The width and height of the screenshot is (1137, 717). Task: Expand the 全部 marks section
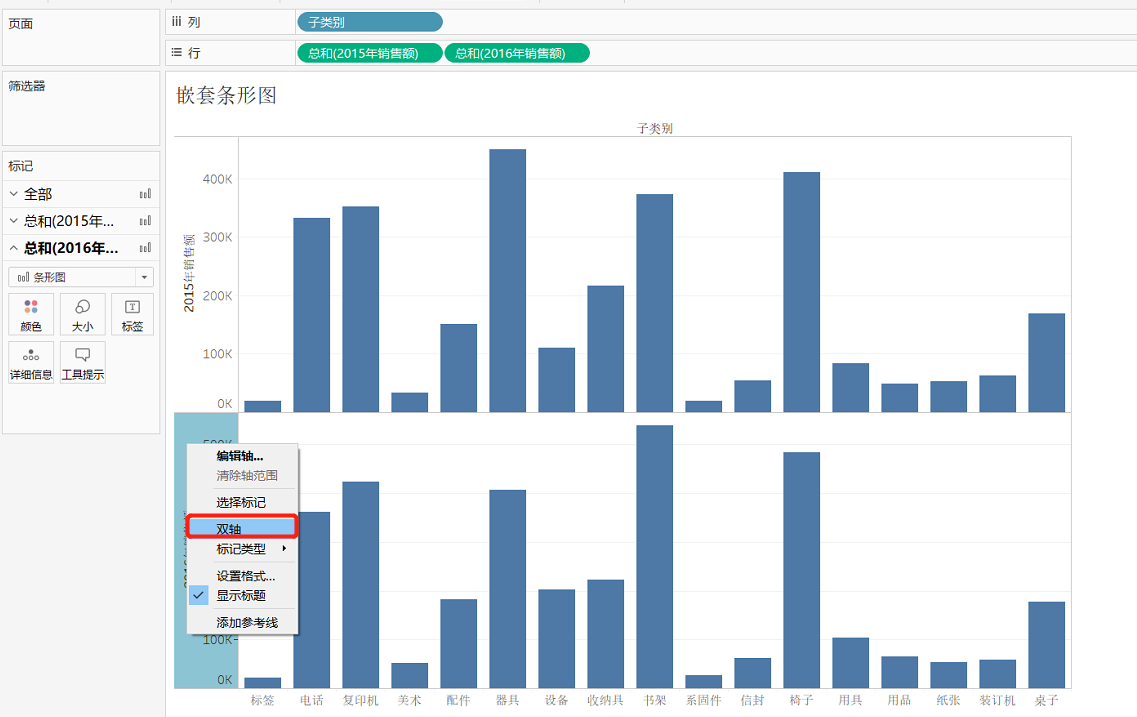click(14, 194)
